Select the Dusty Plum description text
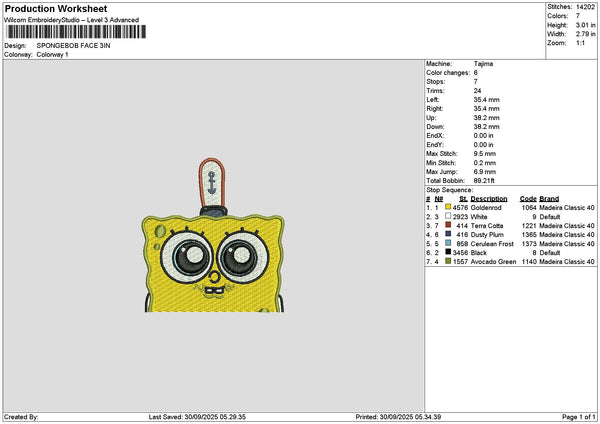The width and height of the screenshot is (600, 424). coord(487,235)
